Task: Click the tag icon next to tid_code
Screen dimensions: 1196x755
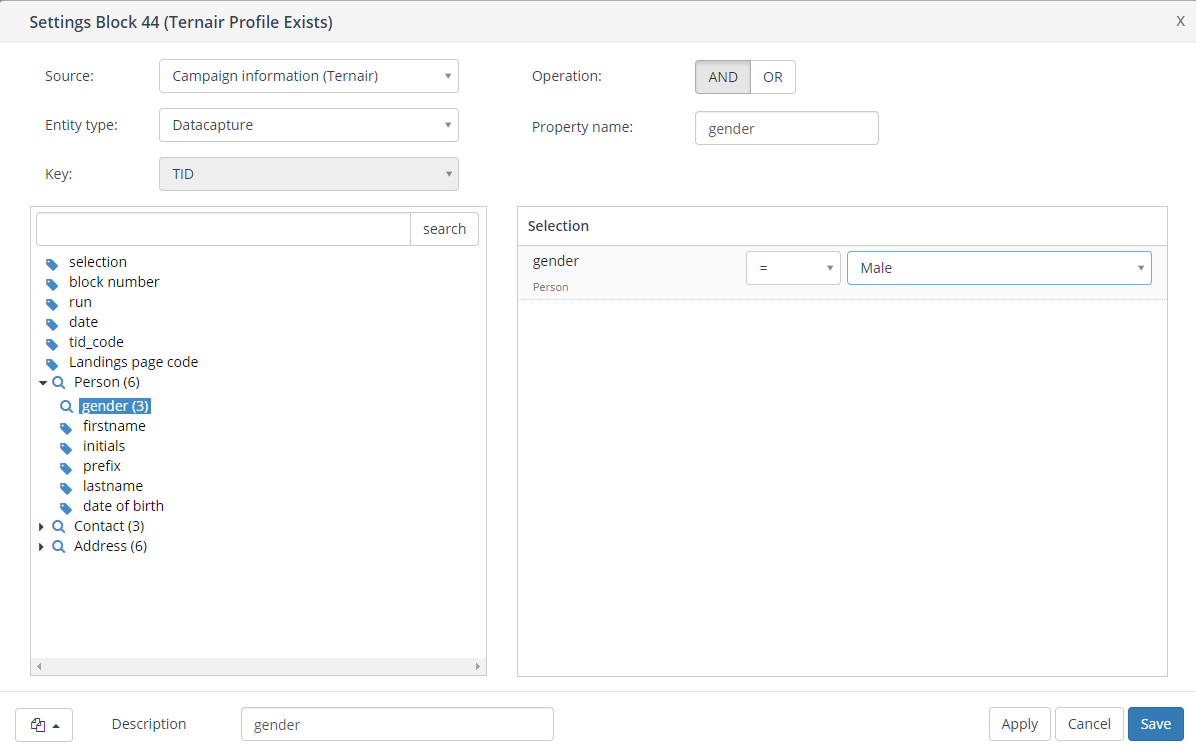Action: pyautogui.click(x=52, y=344)
